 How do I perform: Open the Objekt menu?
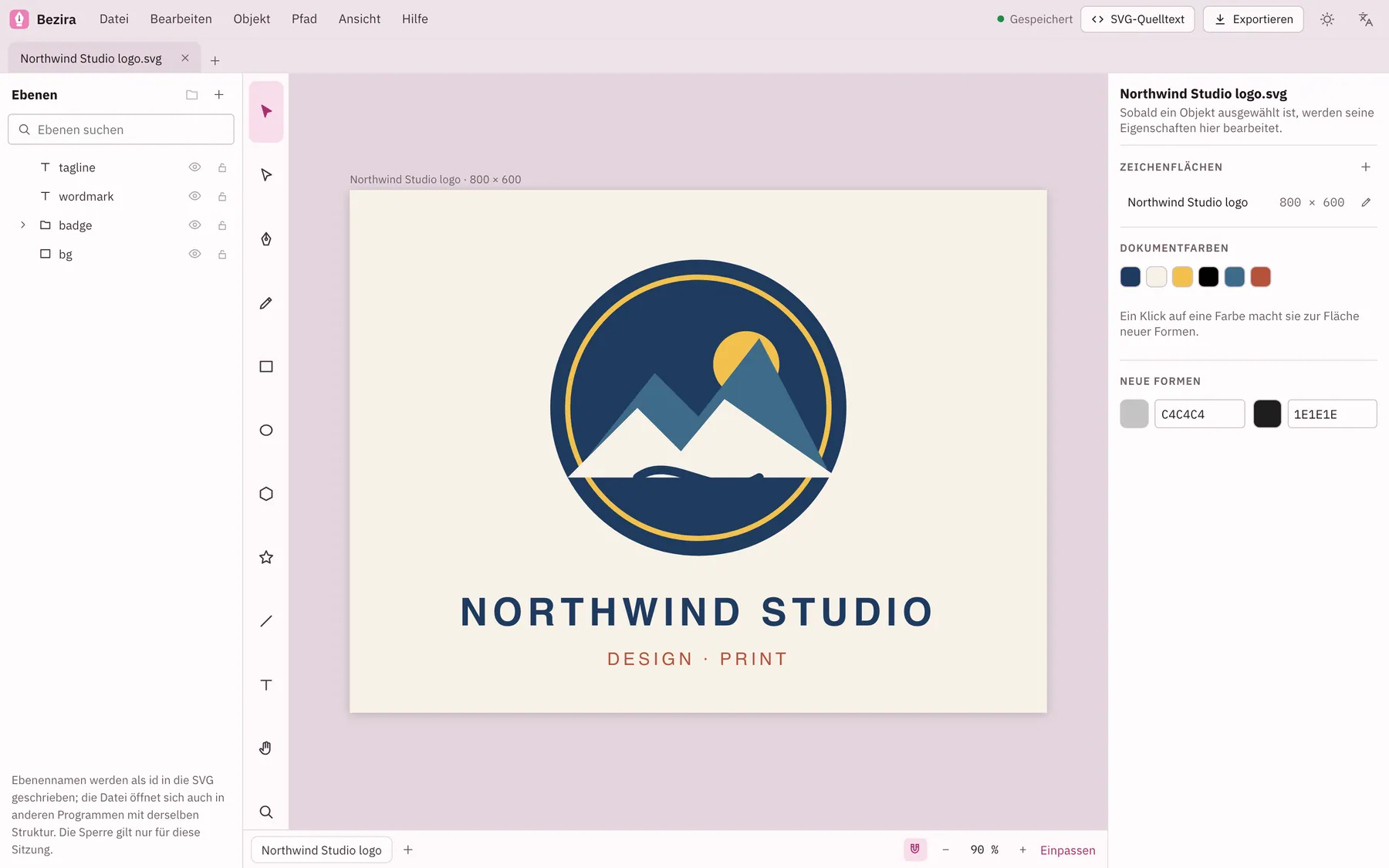[252, 19]
